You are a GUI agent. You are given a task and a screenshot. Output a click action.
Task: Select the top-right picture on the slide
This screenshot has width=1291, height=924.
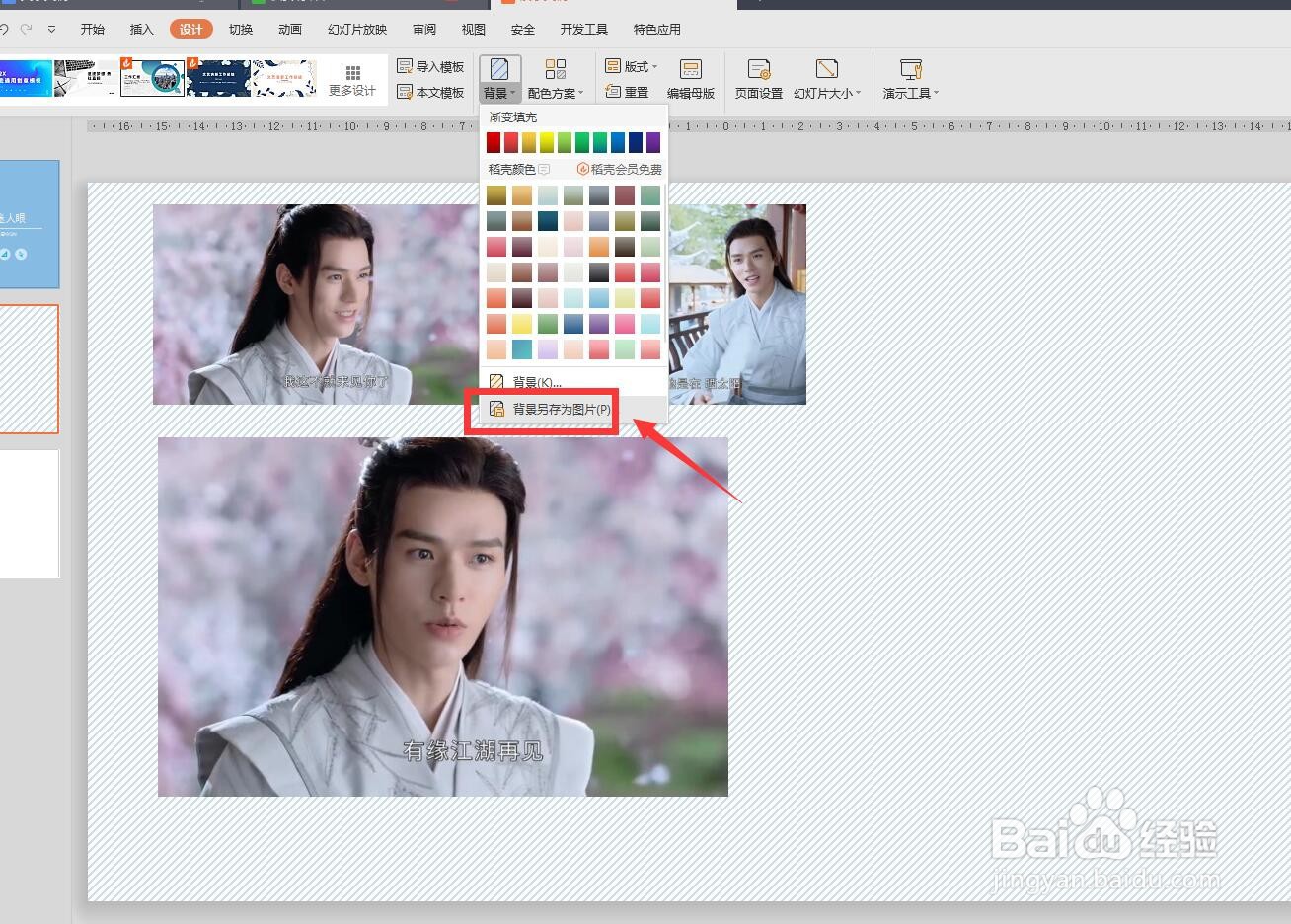pyautogui.click(x=737, y=304)
